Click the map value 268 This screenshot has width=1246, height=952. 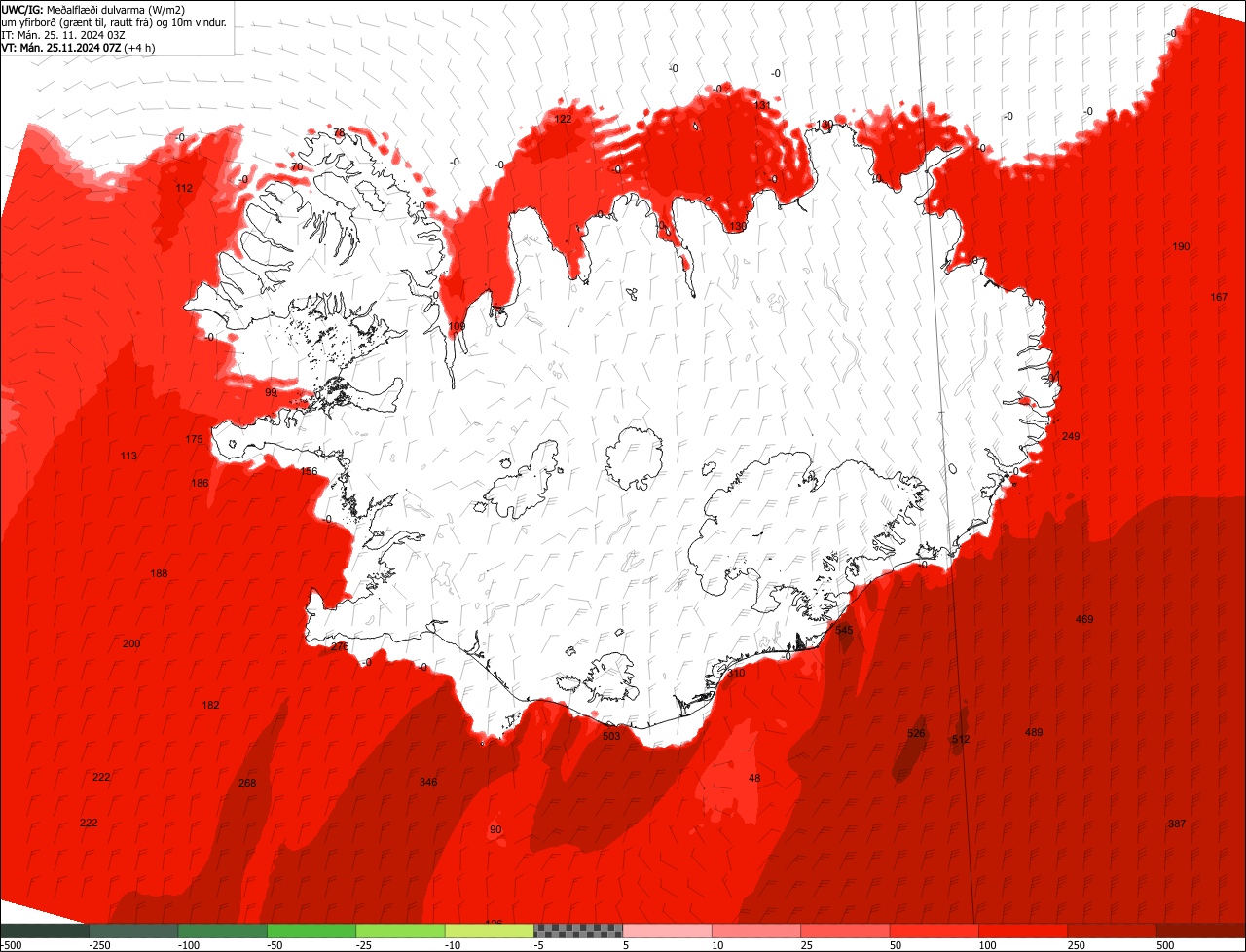[x=247, y=783]
